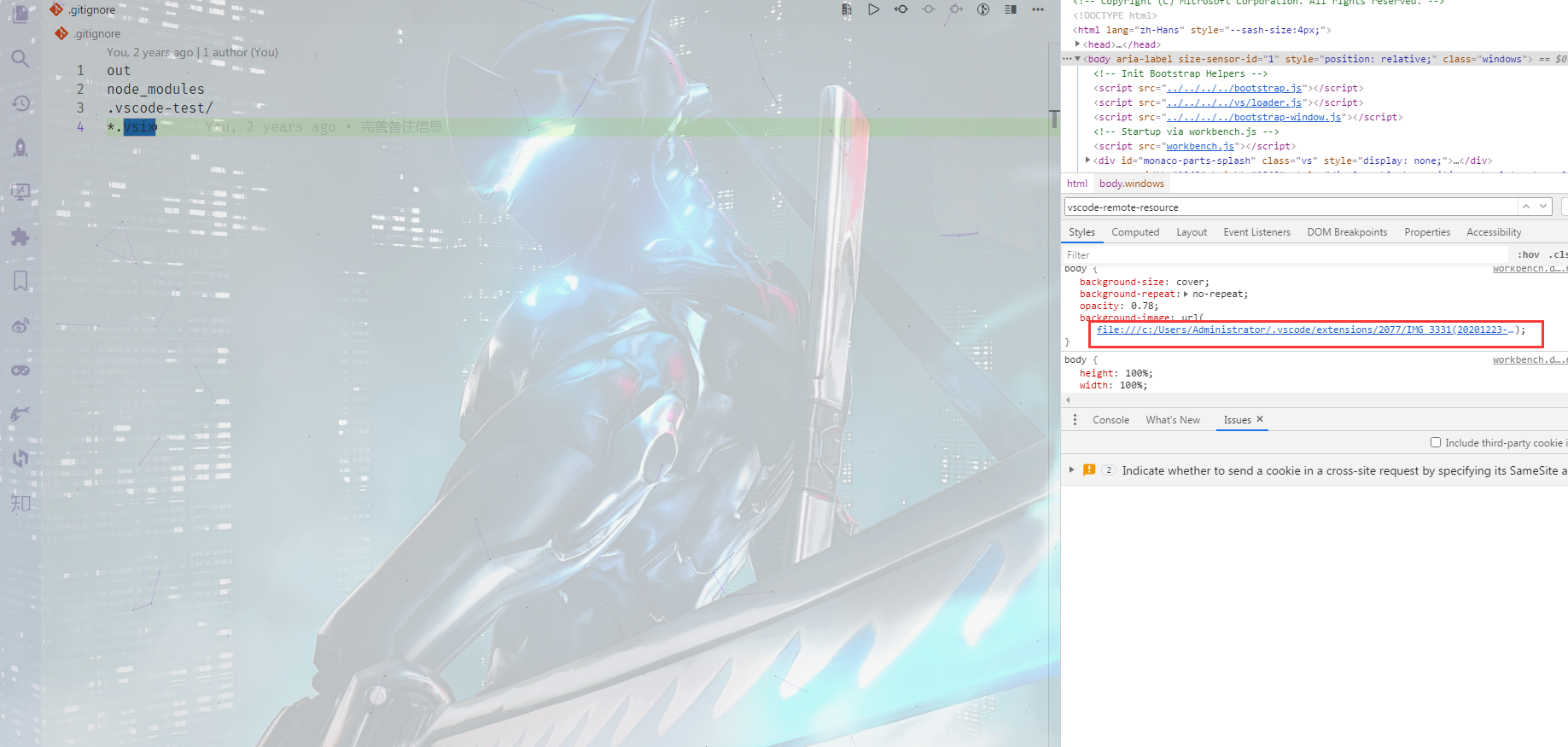Open the DOM Breakpoints tab
The image size is (1568, 747).
click(1347, 232)
